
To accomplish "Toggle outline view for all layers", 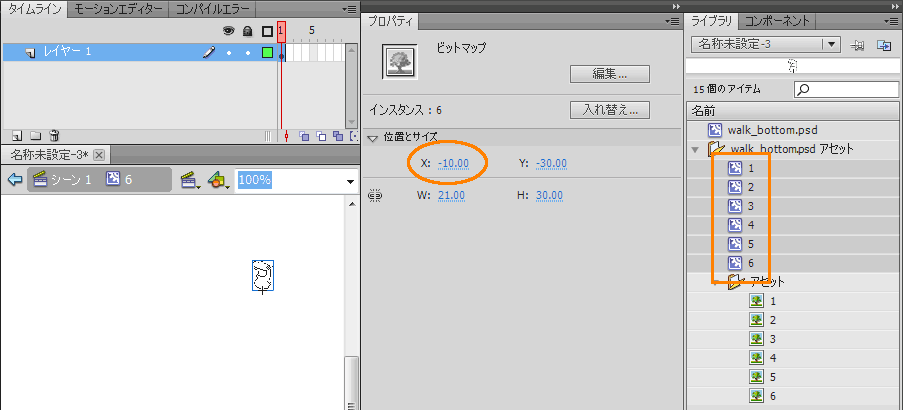I will [x=267, y=31].
